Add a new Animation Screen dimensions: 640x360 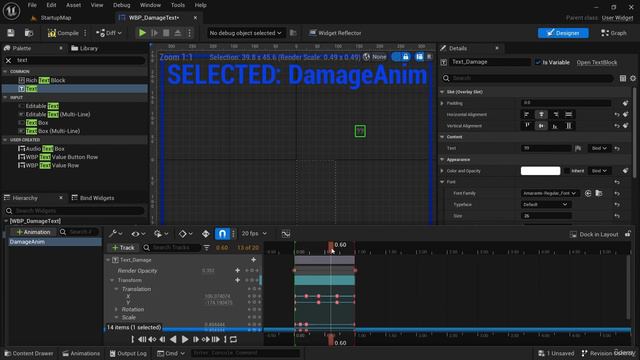[33, 232]
